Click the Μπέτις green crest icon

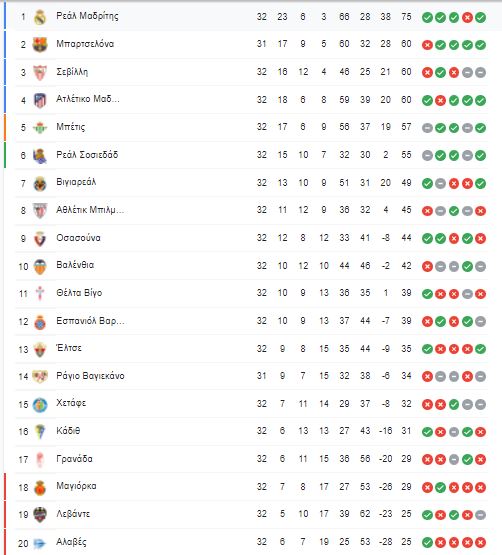[40, 128]
